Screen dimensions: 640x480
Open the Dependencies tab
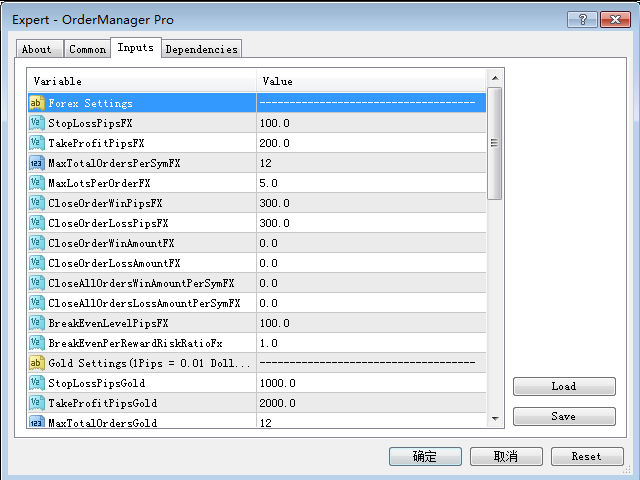(x=201, y=49)
